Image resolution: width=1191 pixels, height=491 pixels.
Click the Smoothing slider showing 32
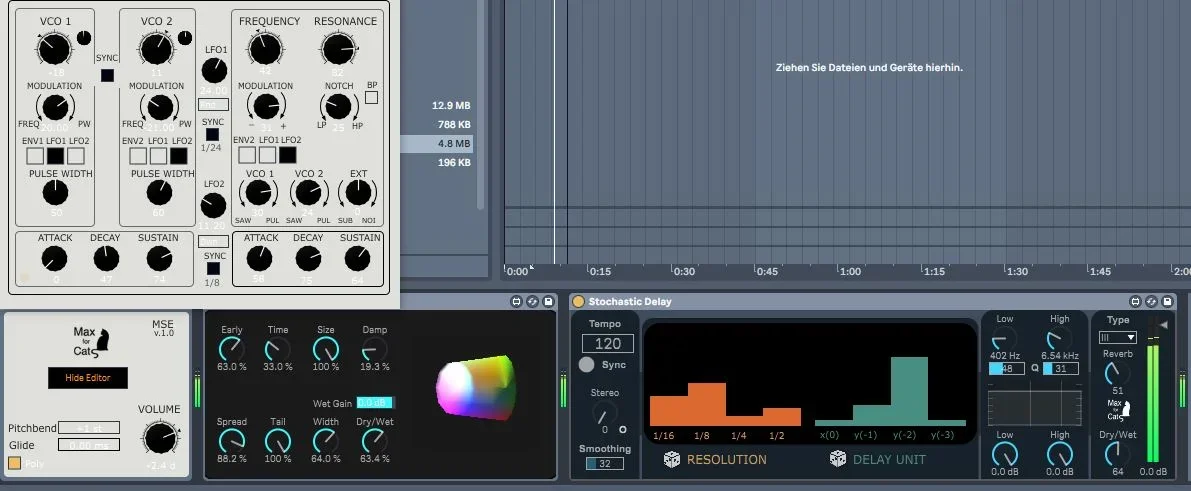pyautogui.click(x=604, y=463)
